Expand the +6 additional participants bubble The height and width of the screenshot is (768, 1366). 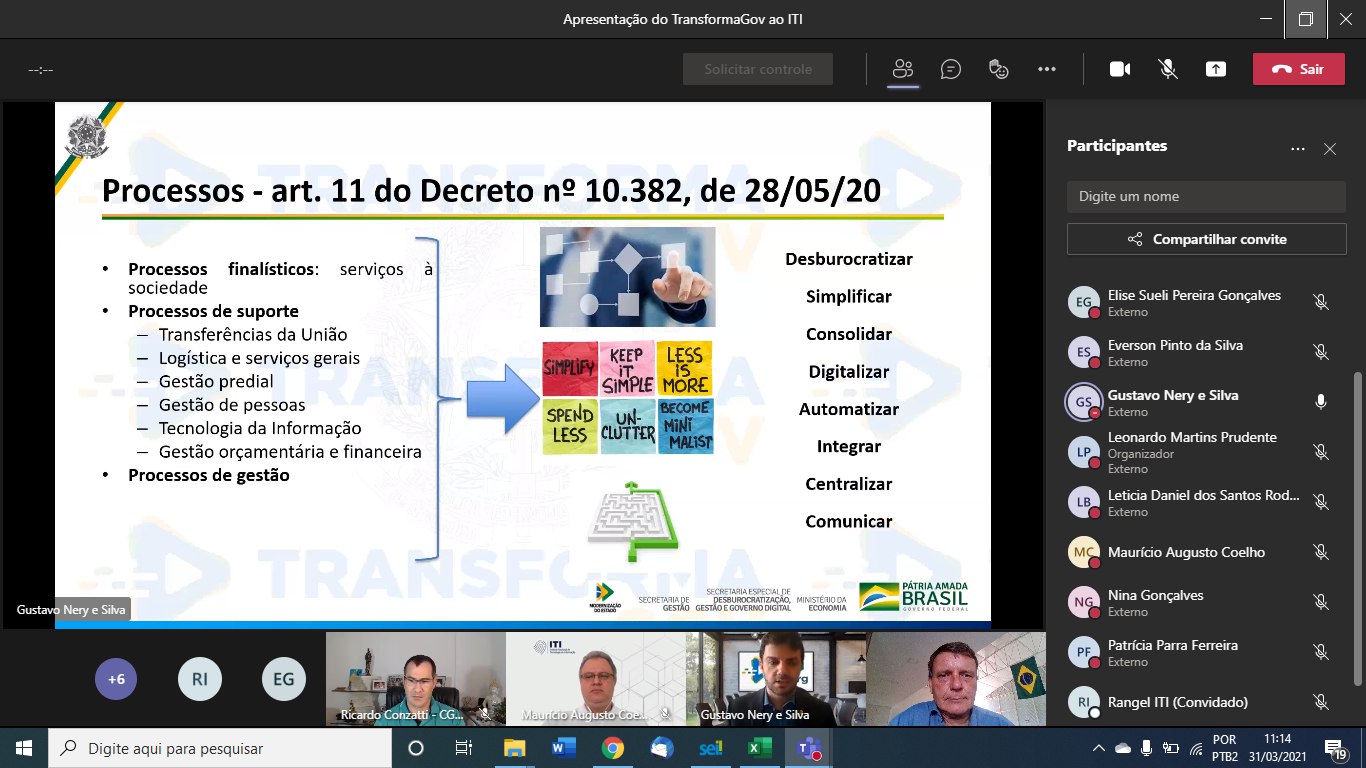pos(116,679)
